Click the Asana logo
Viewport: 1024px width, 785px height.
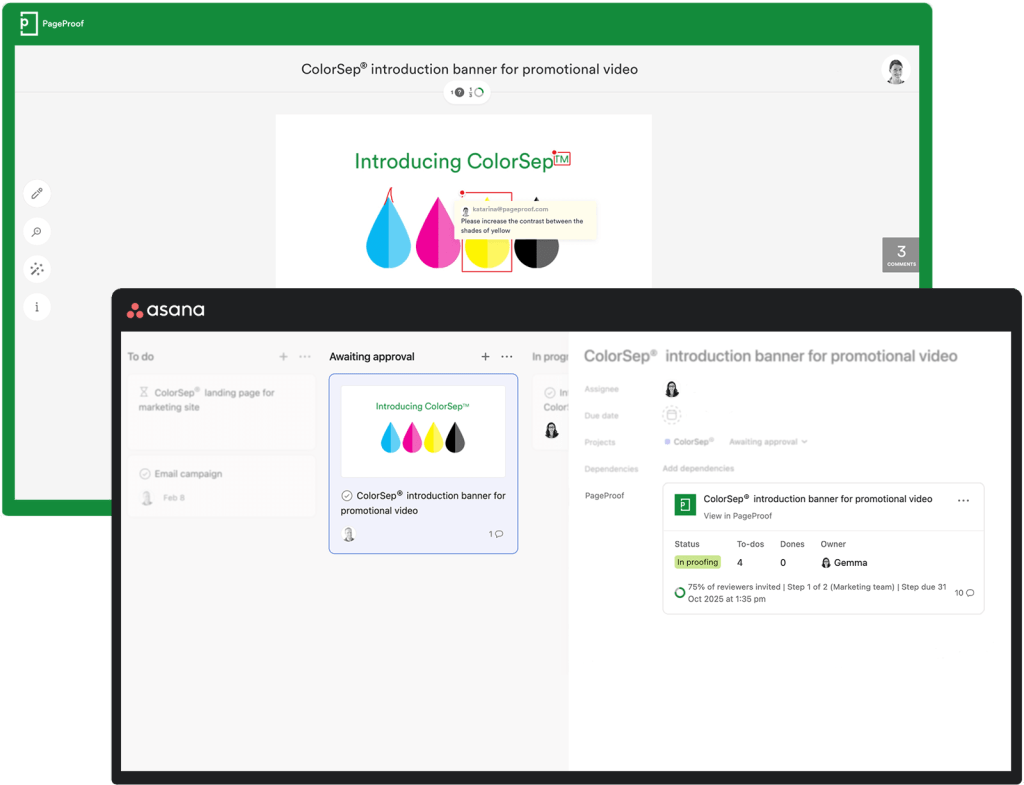pyautogui.click(x=166, y=310)
